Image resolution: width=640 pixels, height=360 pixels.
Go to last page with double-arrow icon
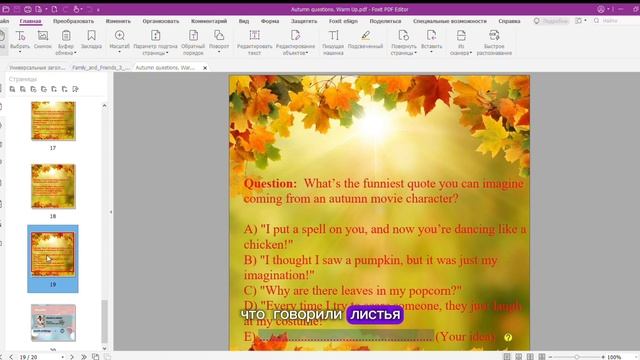coord(84,357)
